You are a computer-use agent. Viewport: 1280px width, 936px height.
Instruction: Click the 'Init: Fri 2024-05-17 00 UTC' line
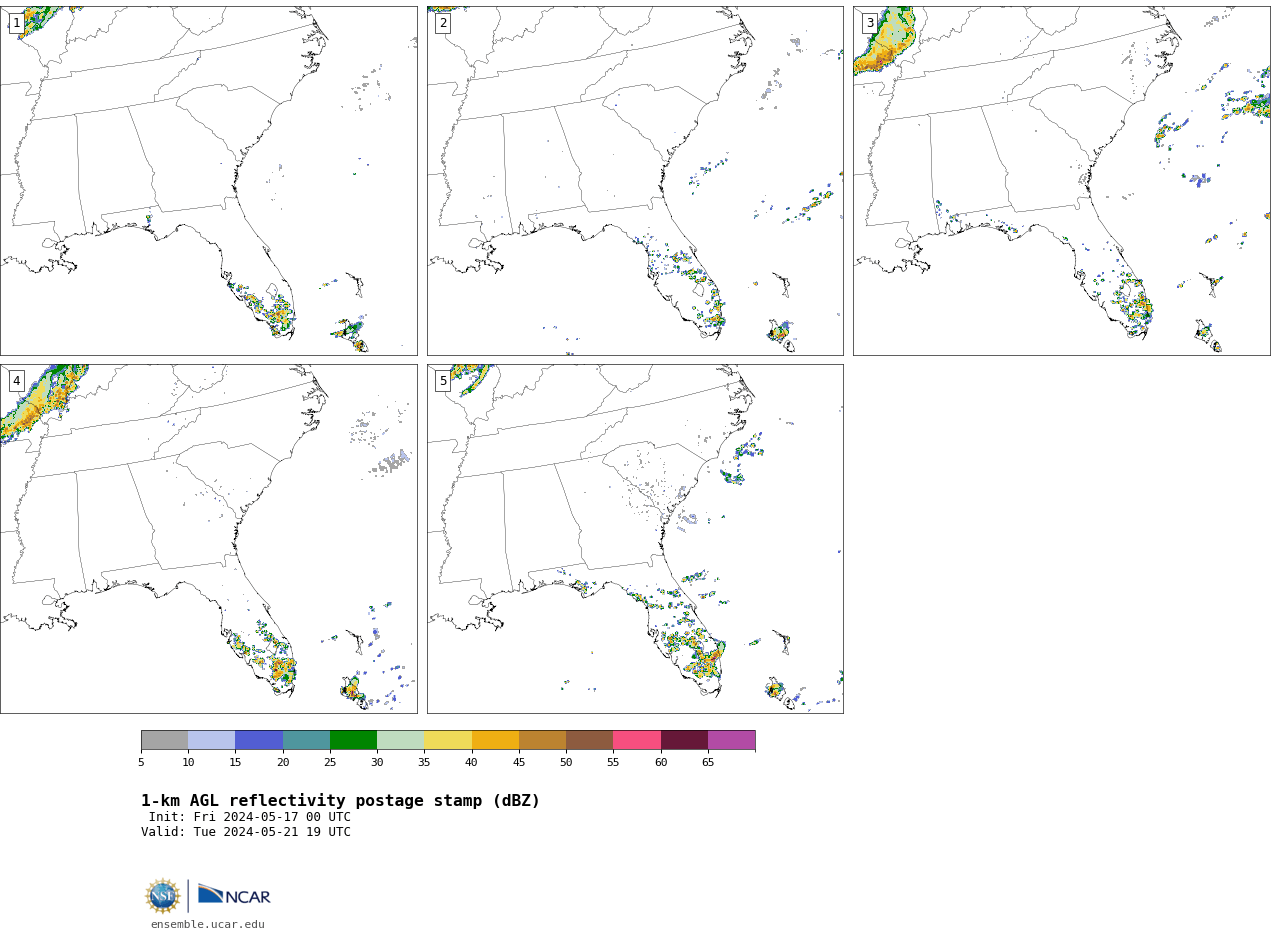(250, 817)
